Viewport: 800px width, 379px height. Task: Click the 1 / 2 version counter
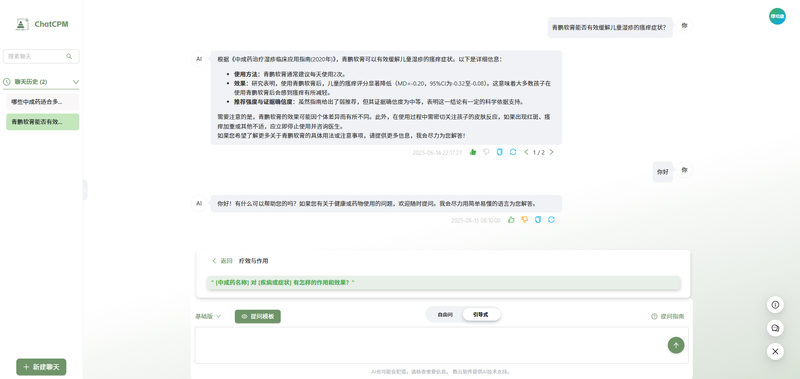[539, 152]
